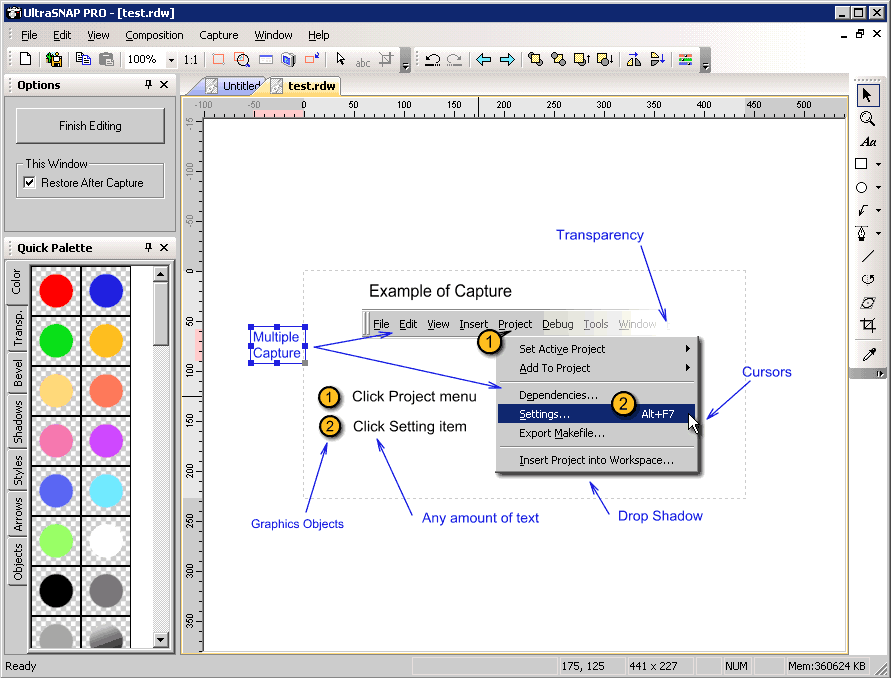Switch to the Untitled document tab
This screenshot has width=891, height=678.
[234, 86]
